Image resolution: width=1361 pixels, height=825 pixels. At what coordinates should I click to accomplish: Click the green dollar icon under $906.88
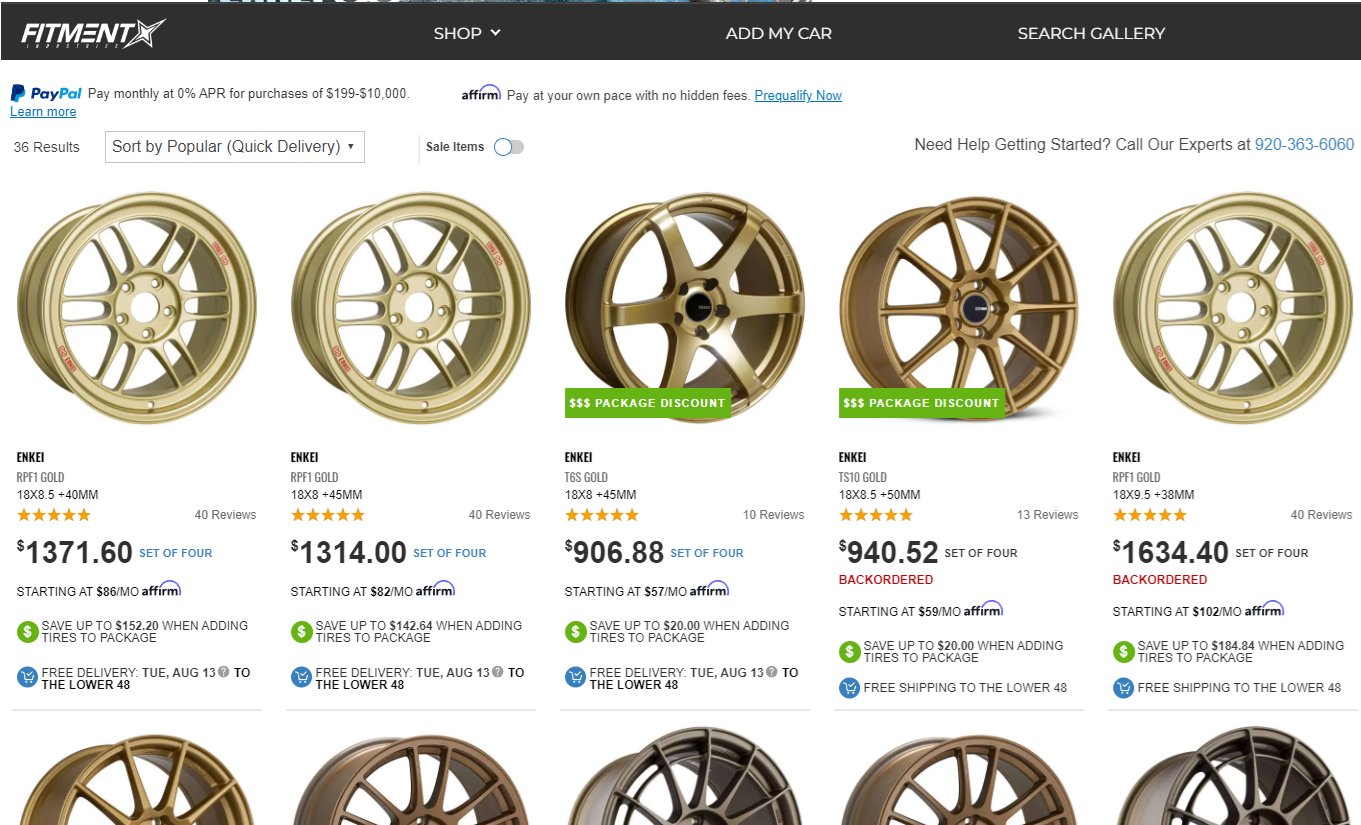[576, 632]
